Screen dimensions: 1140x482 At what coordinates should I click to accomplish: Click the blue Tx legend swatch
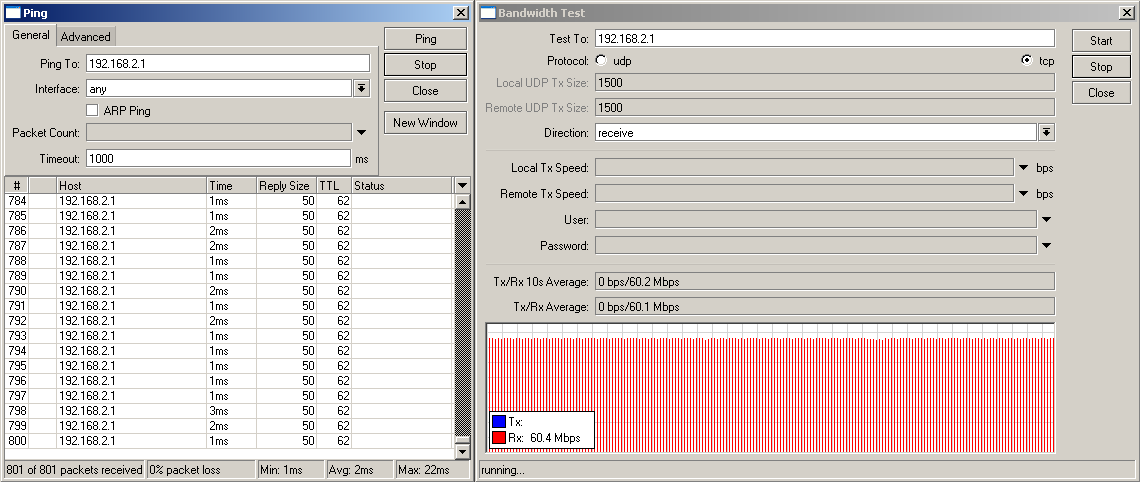pyautogui.click(x=499, y=422)
